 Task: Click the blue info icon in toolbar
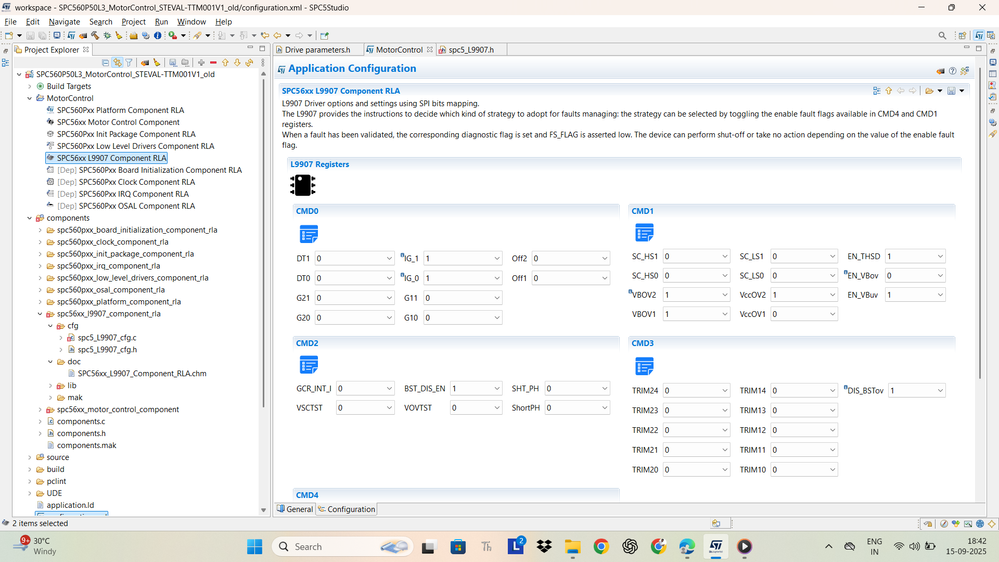pyautogui.click(x=157, y=36)
